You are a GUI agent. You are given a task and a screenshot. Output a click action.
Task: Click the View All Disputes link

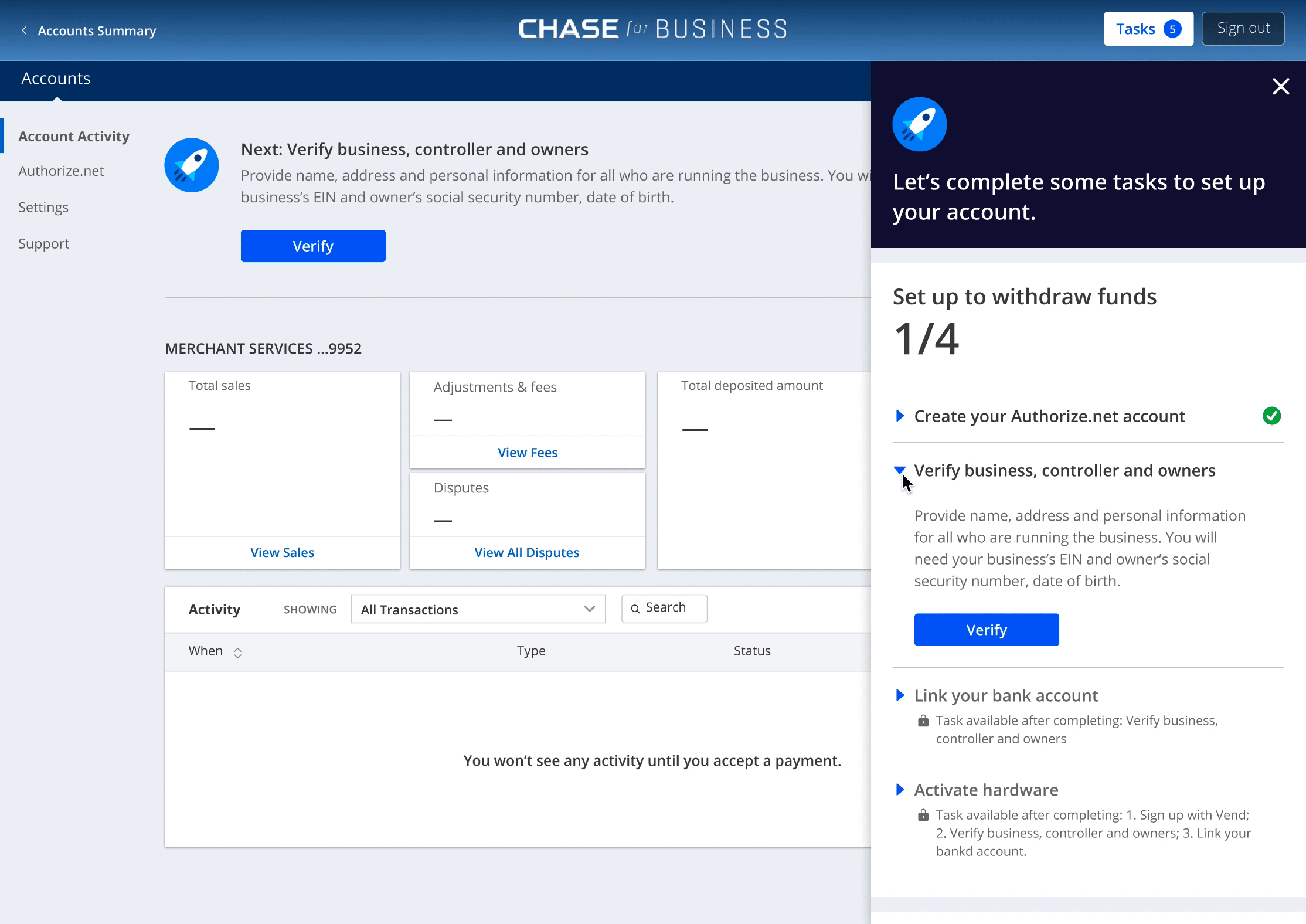coord(526,552)
